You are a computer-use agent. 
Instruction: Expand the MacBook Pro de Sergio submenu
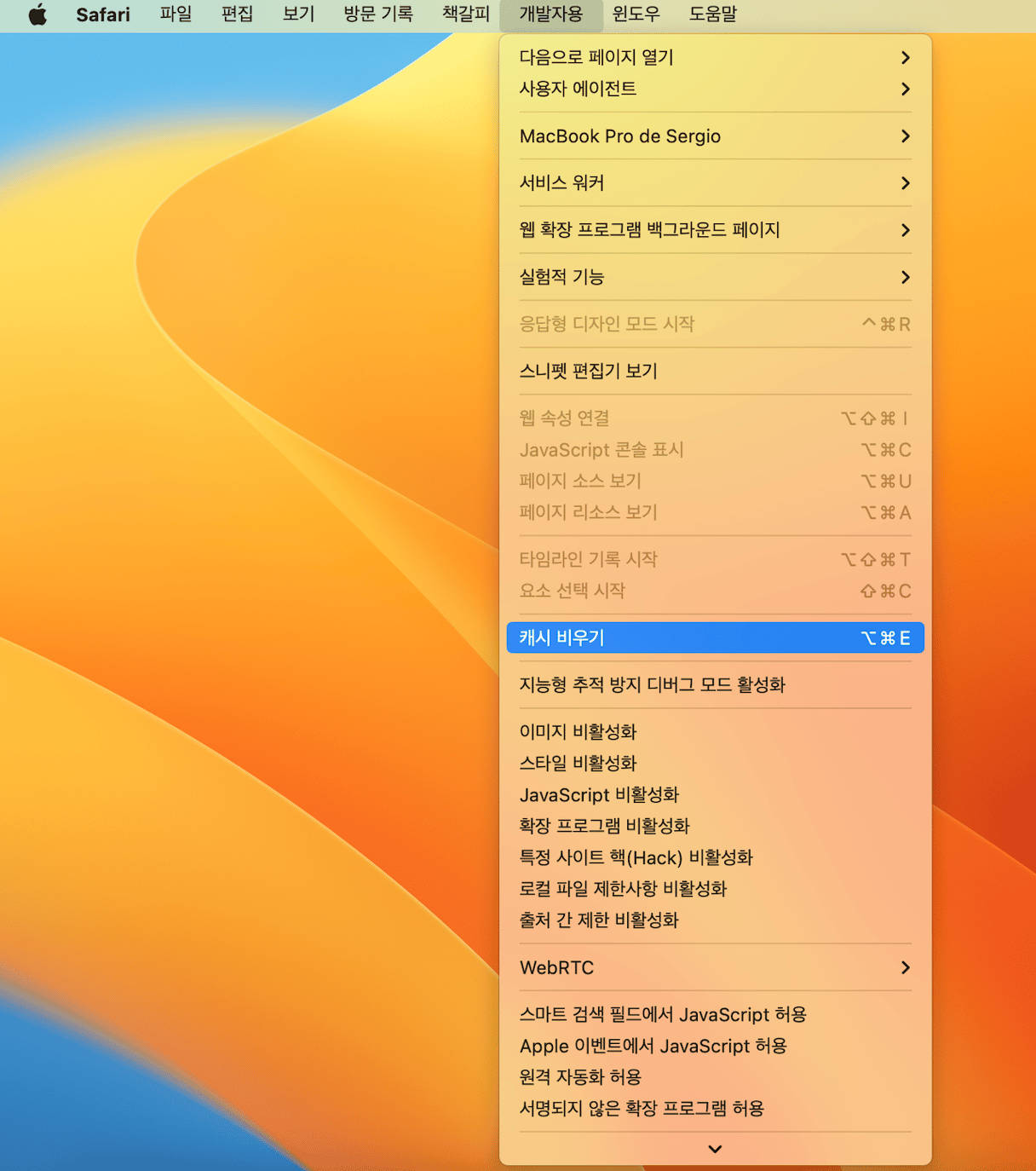[x=715, y=136]
